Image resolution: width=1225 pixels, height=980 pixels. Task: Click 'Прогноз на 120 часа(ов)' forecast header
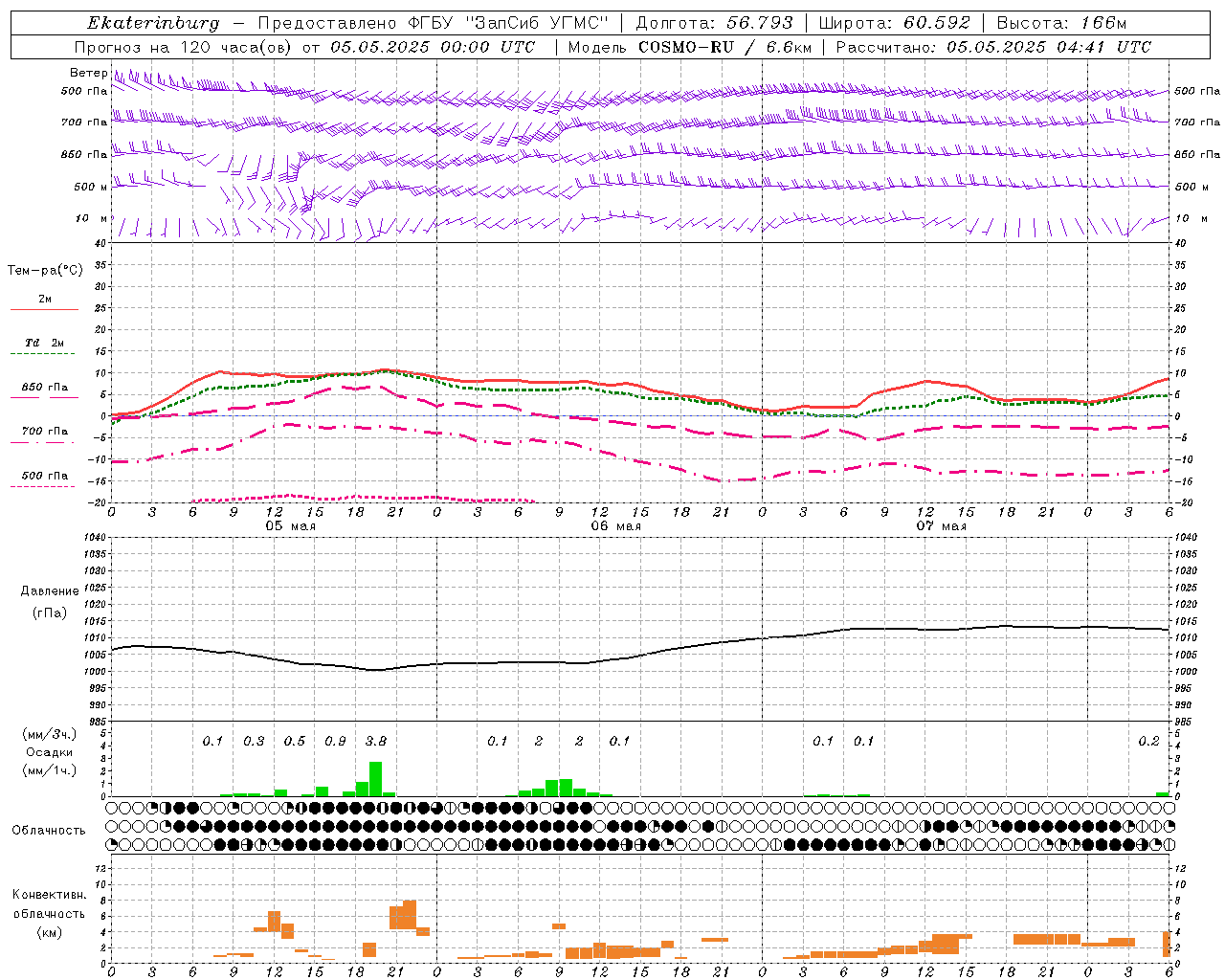coord(185,47)
